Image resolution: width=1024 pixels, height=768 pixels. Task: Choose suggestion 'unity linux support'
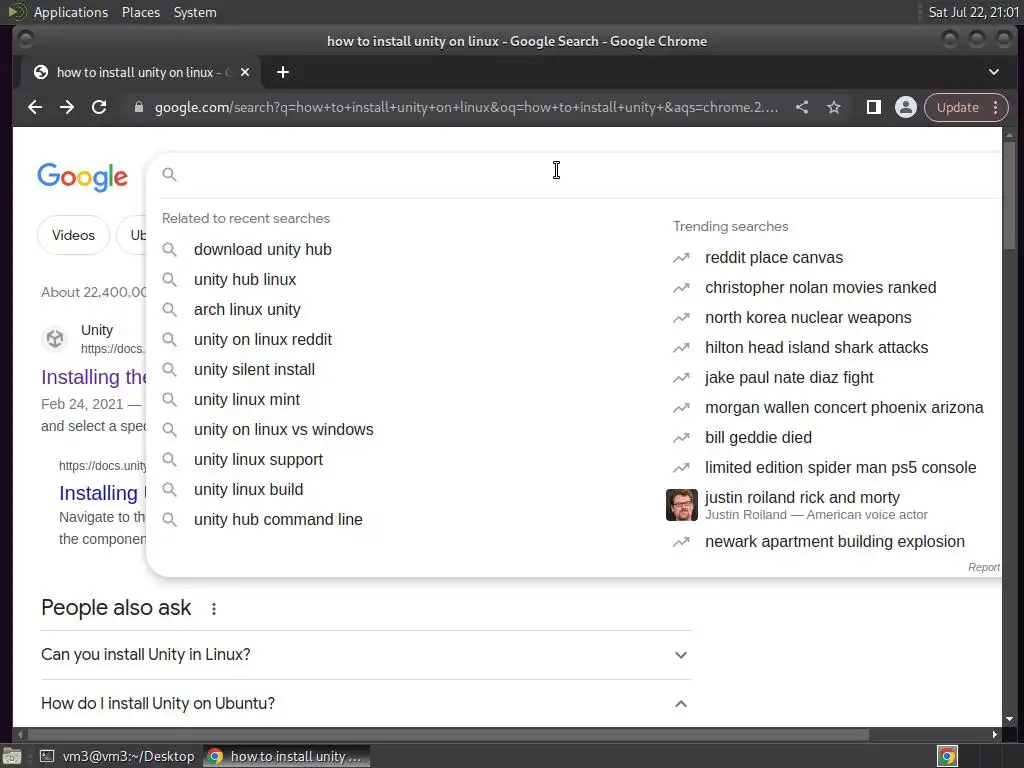[258, 460]
